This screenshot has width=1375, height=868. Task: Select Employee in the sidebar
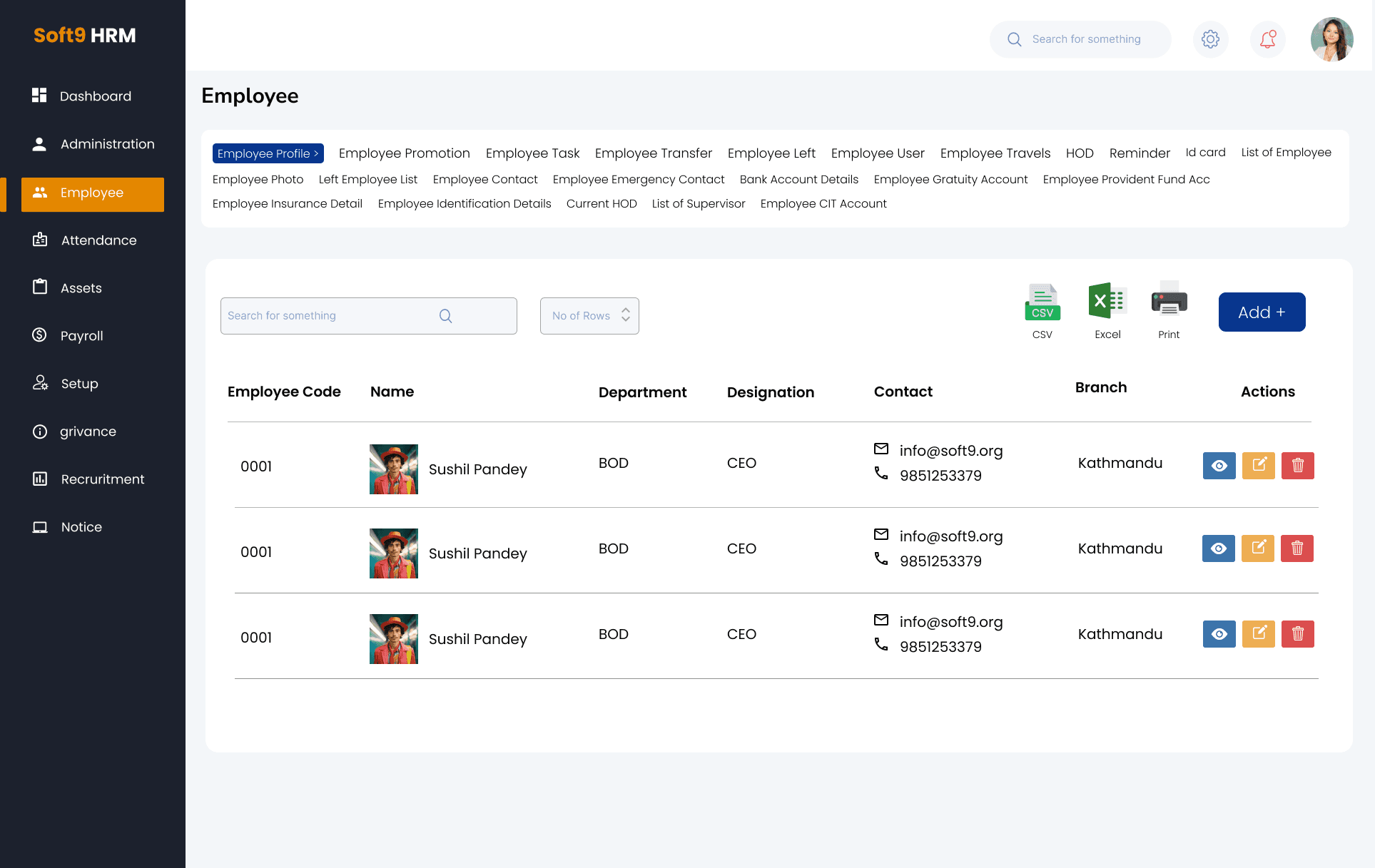(93, 194)
